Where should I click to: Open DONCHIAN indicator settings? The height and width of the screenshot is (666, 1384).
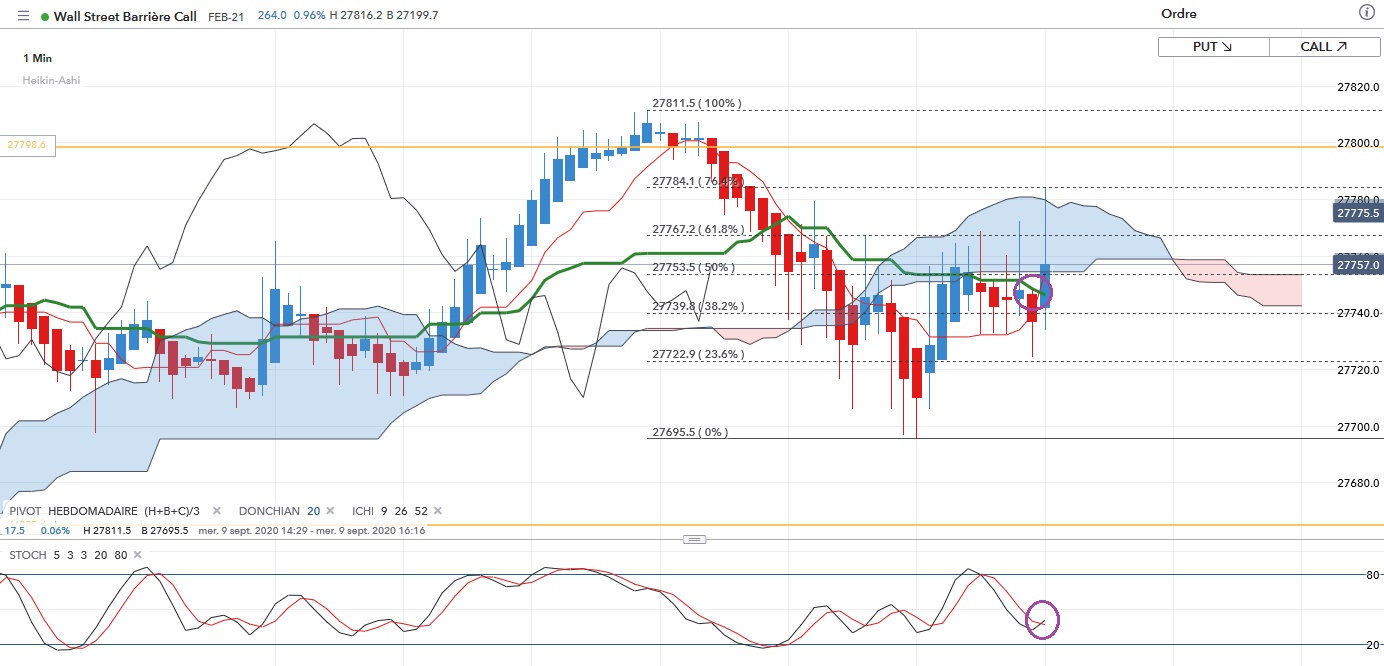[x=278, y=511]
